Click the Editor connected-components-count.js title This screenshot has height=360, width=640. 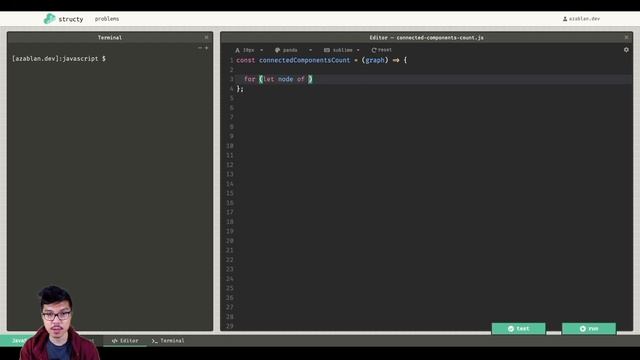click(427, 37)
